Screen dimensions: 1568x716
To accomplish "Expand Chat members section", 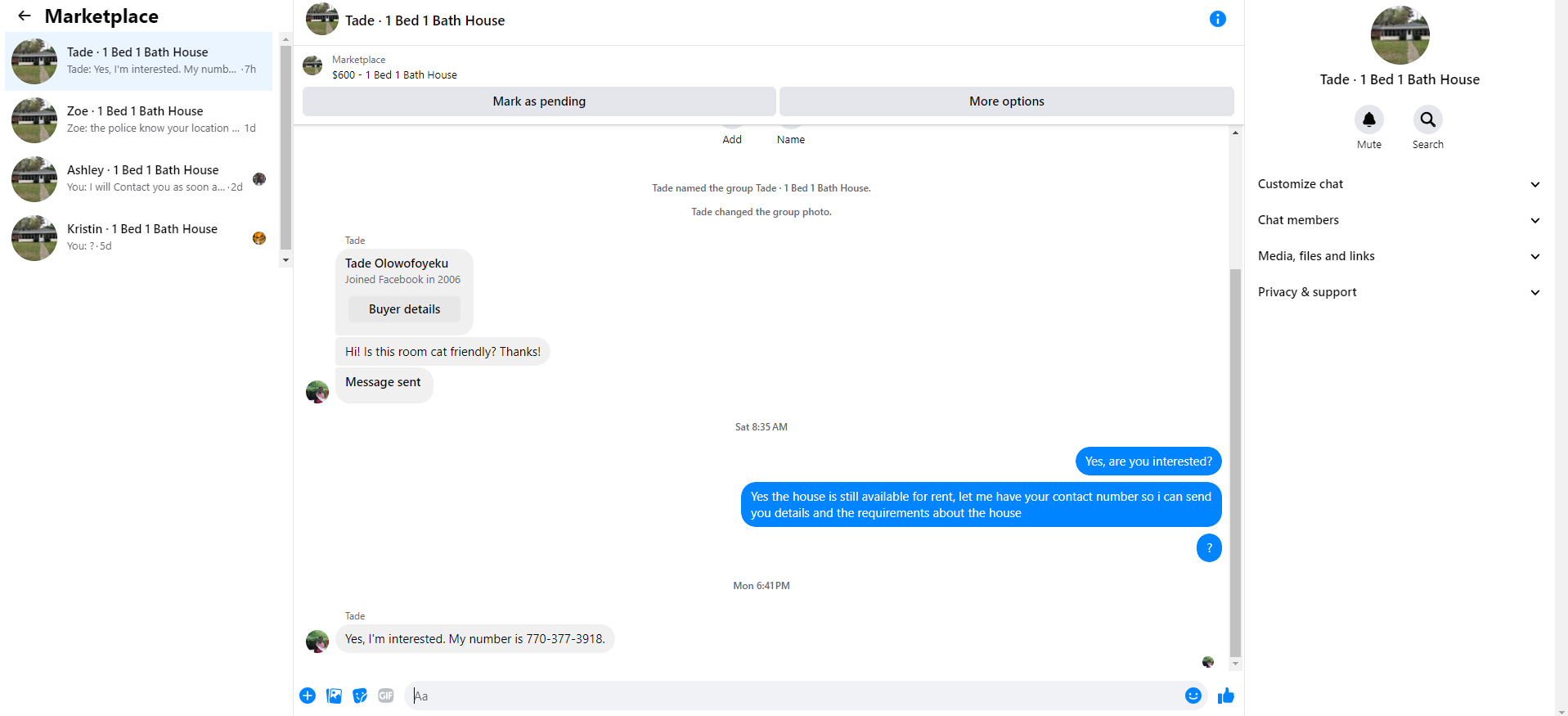I will coord(1399,220).
